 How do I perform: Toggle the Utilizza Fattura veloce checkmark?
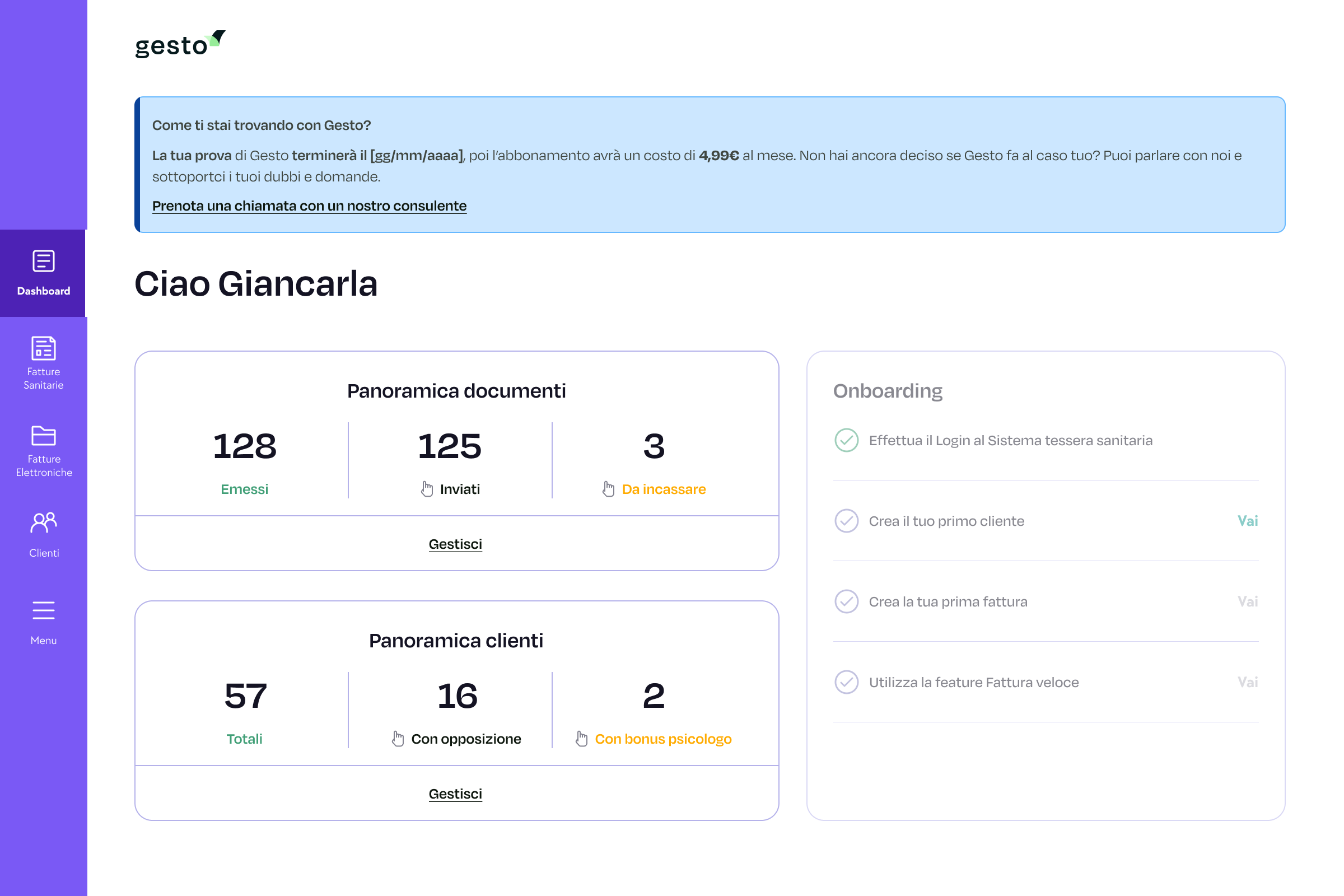tap(846, 682)
